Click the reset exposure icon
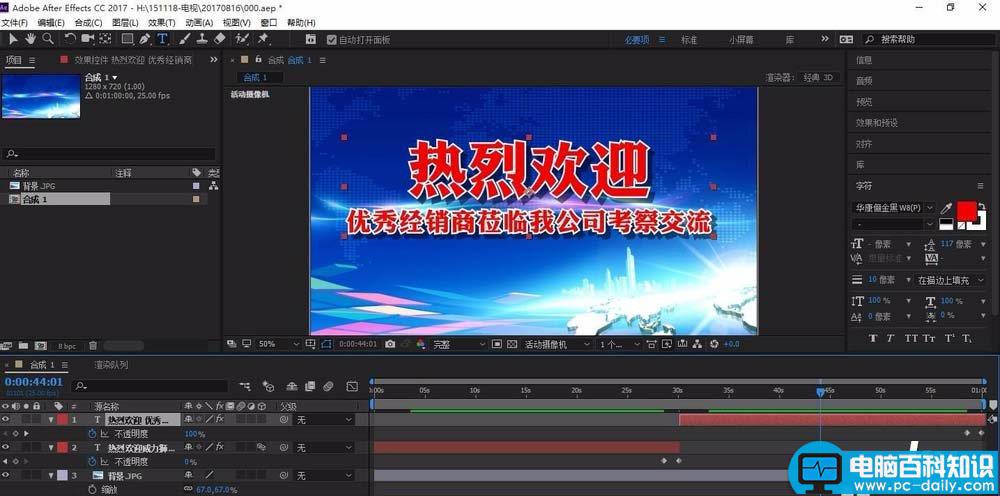Viewport: 1000px width, 496px height. [714, 344]
